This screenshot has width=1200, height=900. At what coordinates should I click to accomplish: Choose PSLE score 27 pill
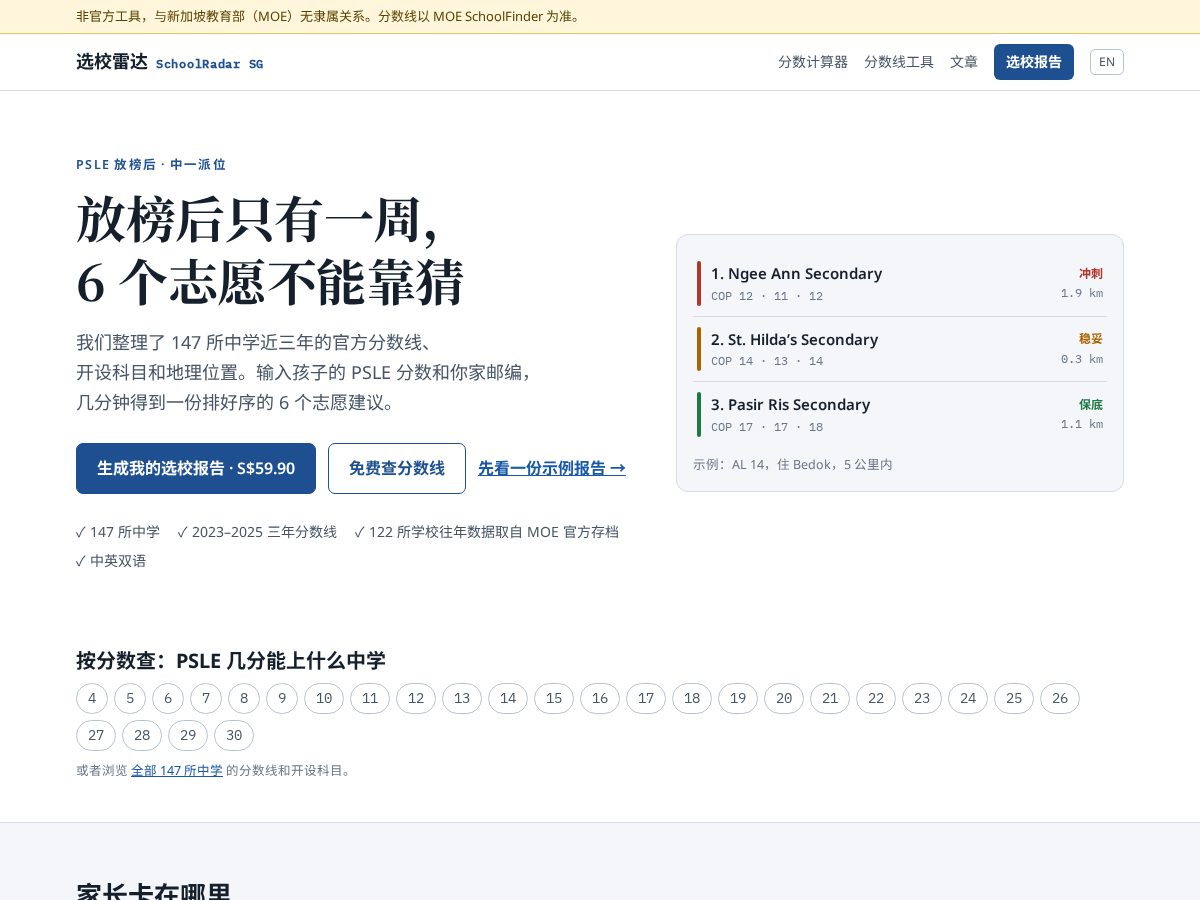(x=96, y=735)
